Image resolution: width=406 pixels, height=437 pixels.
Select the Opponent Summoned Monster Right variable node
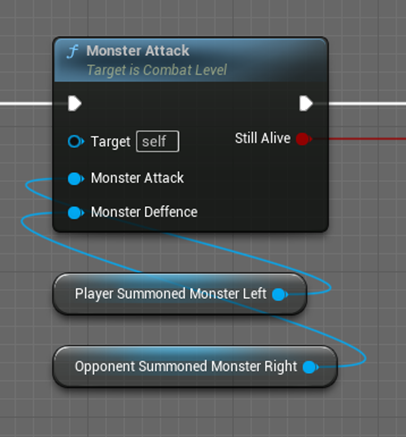195,366
